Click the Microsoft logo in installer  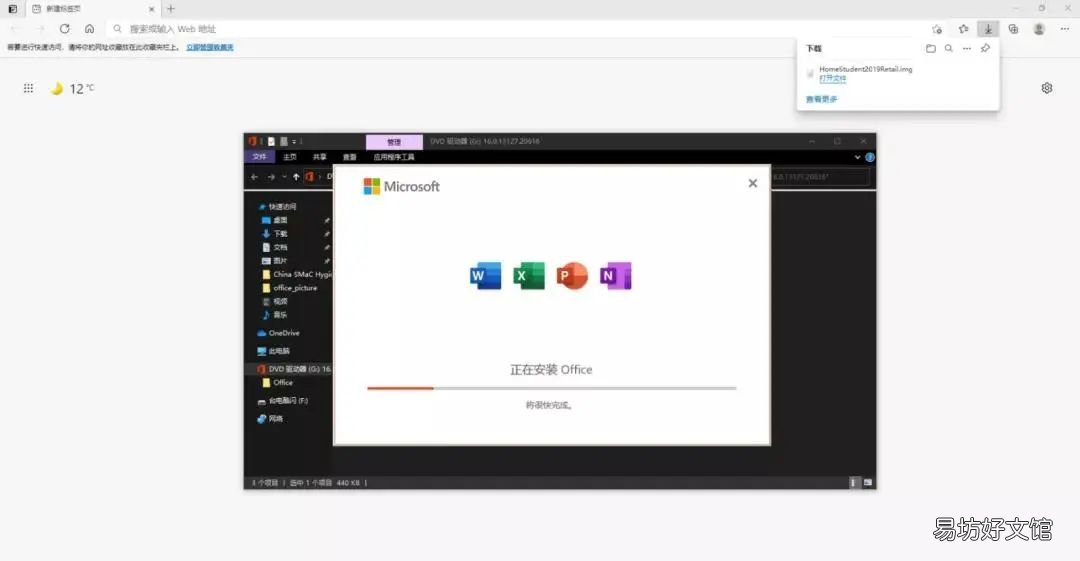pos(402,186)
